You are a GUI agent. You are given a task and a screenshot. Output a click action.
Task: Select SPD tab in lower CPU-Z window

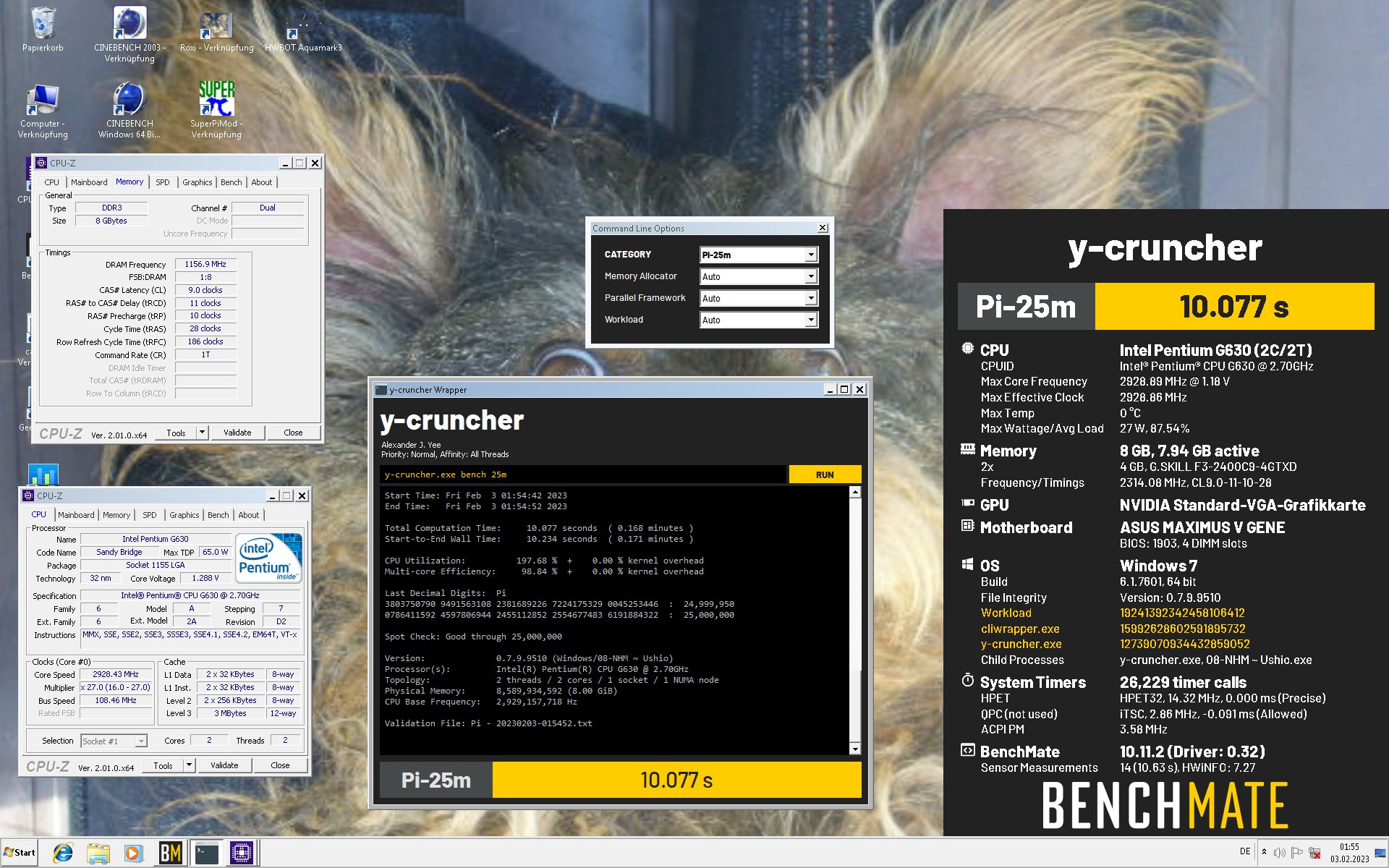[150, 515]
